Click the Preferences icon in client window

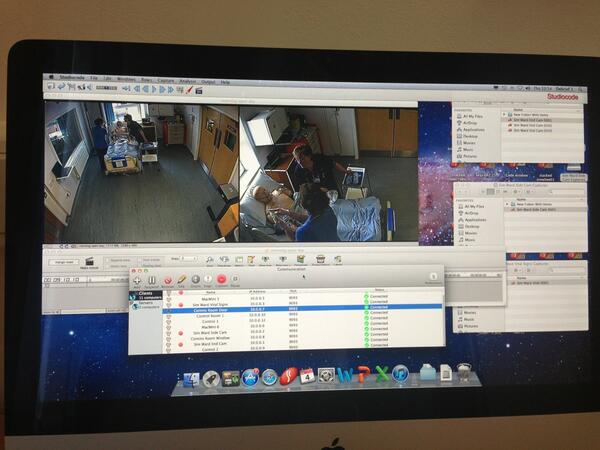click(x=433, y=277)
